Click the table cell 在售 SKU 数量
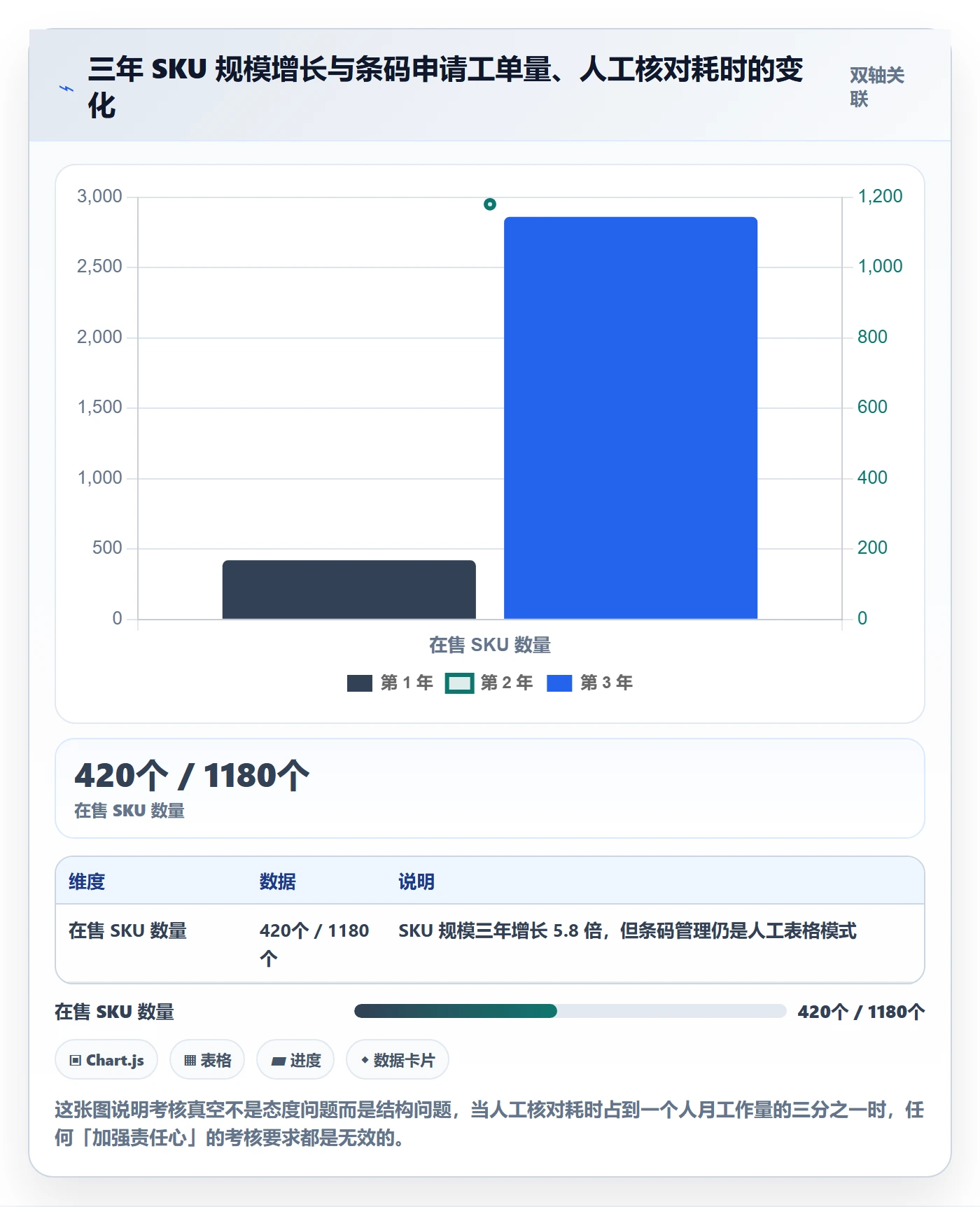The image size is (980, 1207). pyautogui.click(x=128, y=930)
